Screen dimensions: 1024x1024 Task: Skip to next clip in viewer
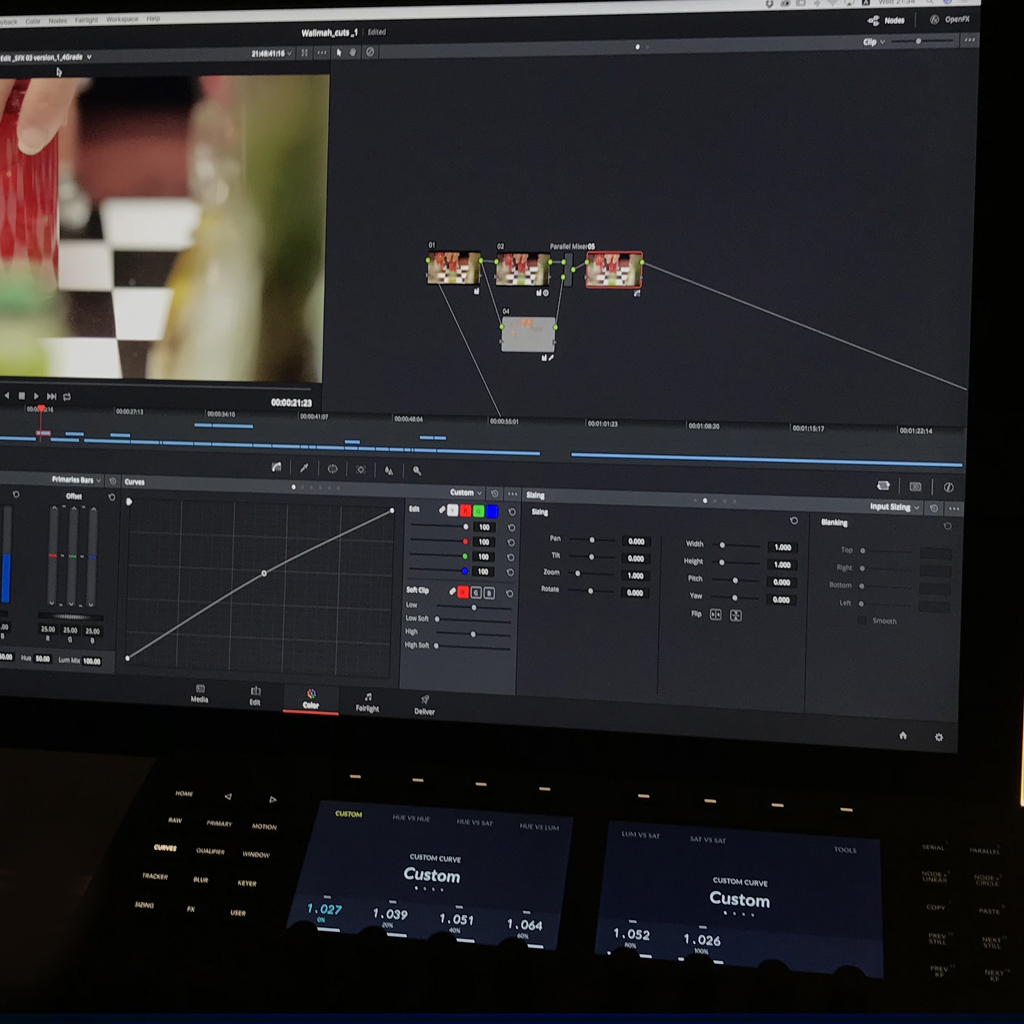pyautogui.click(x=52, y=396)
